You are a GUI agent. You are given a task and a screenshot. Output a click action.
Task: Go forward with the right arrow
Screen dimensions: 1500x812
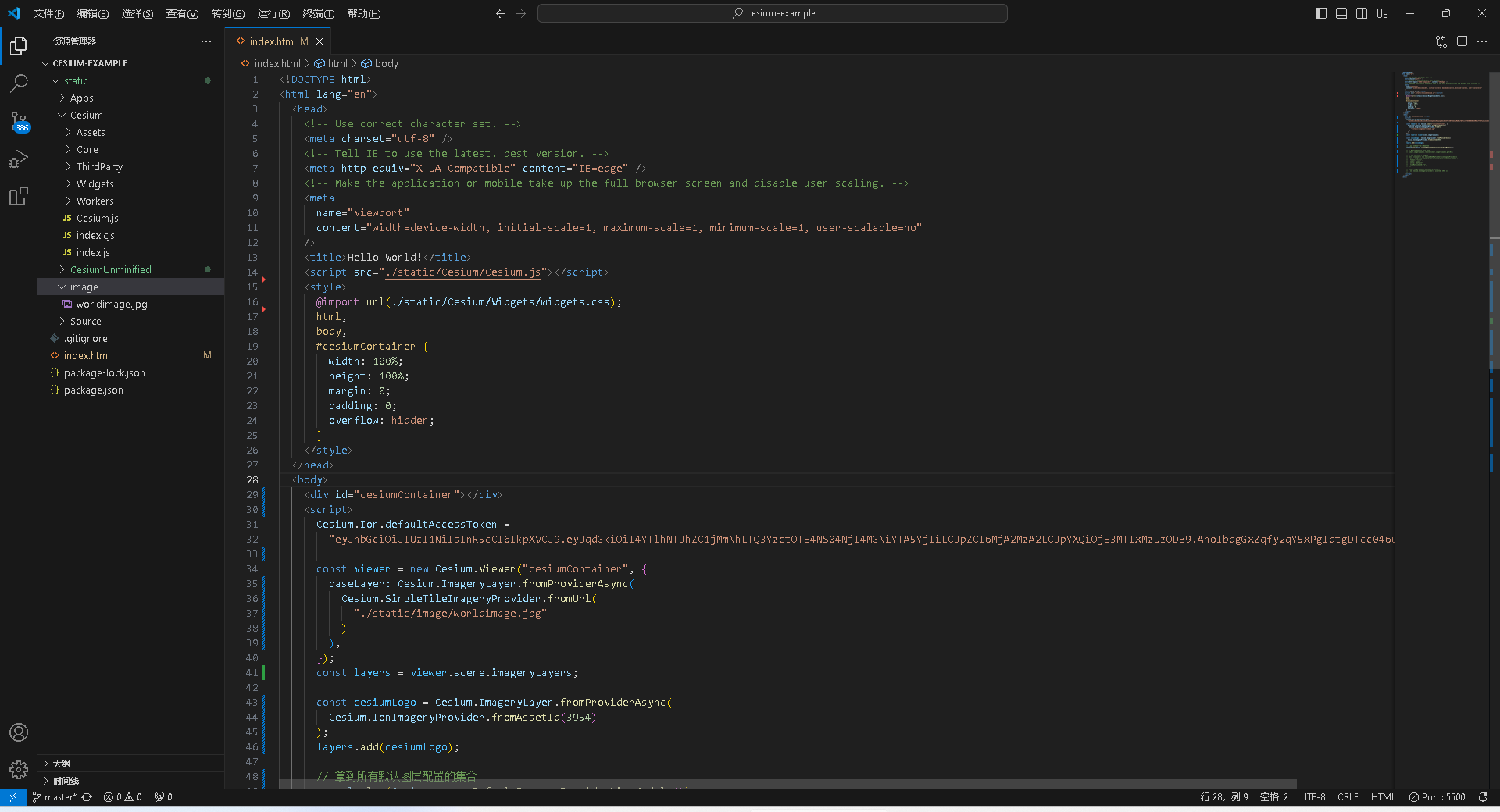pos(521,13)
